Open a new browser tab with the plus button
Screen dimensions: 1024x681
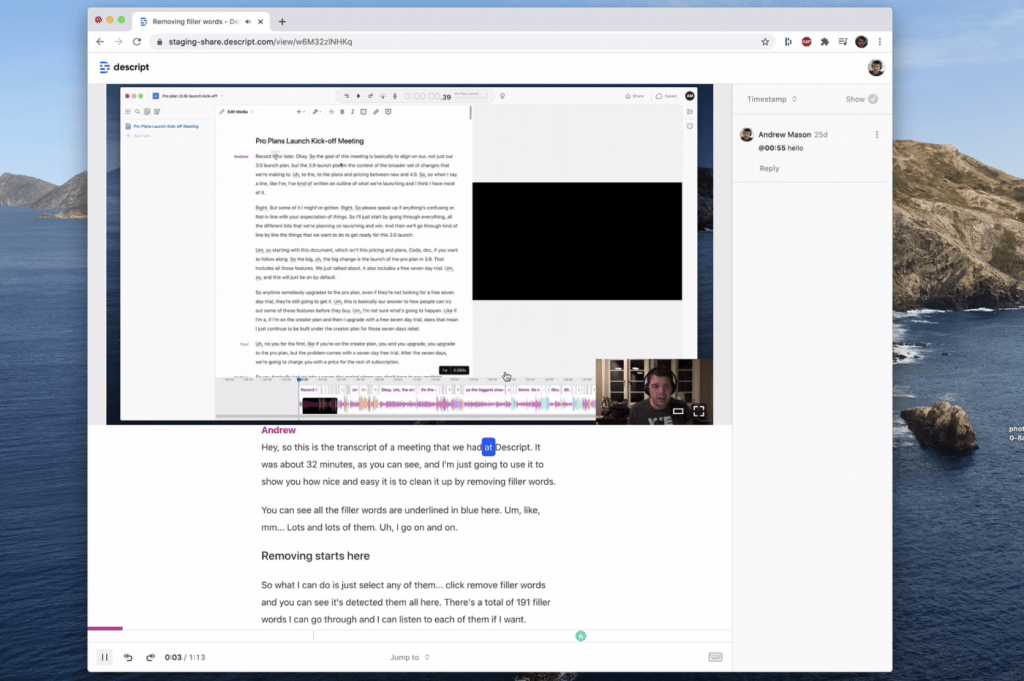coord(282,22)
